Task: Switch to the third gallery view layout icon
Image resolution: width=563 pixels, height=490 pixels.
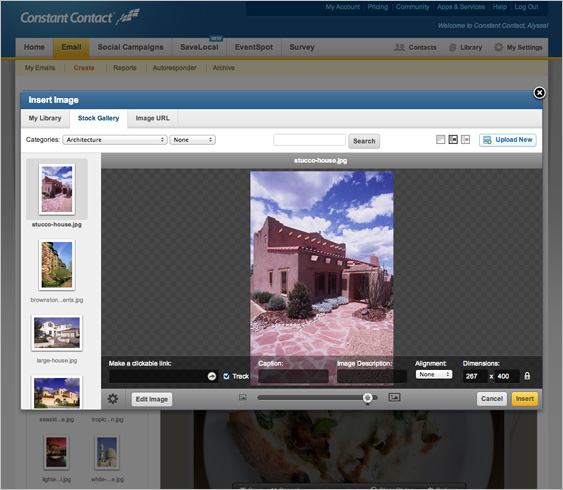Action: (x=465, y=139)
